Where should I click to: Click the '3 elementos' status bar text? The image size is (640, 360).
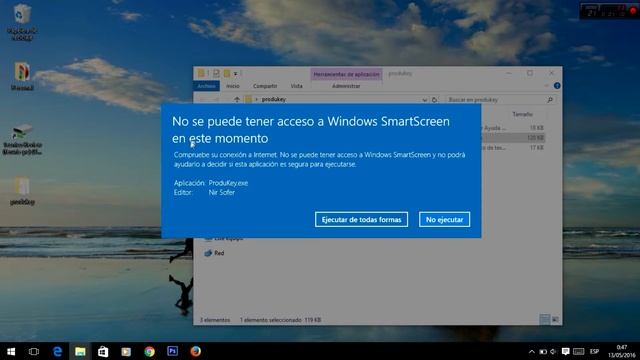[215, 320]
